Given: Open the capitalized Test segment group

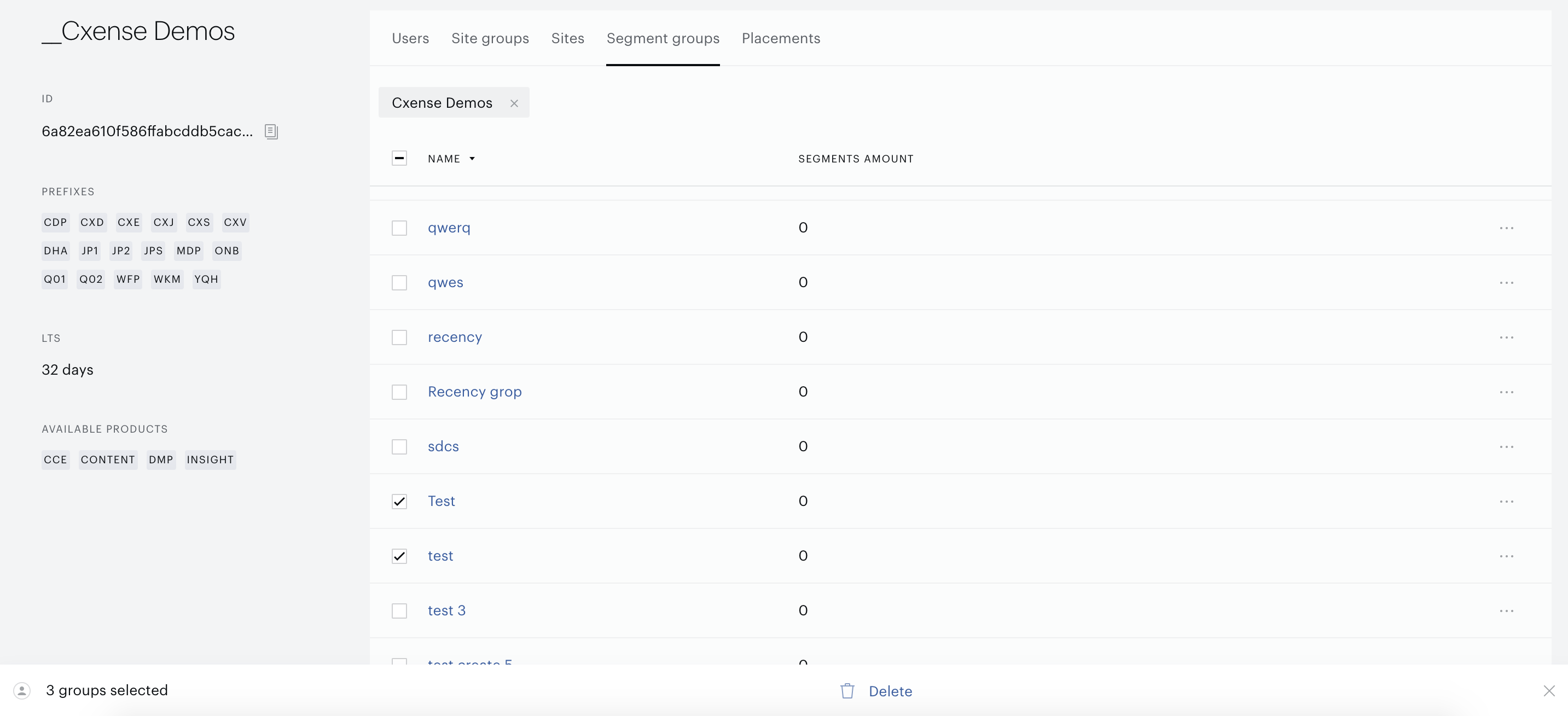Looking at the screenshot, I should pyautogui.click(x=442, y=502).
